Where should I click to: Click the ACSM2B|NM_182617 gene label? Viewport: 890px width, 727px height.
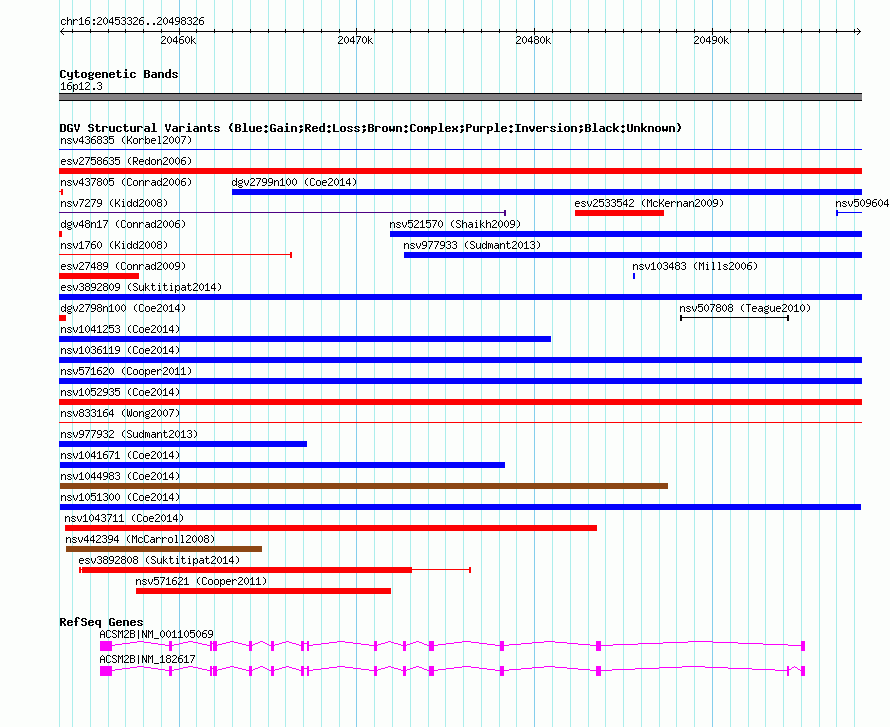[147, 659]
